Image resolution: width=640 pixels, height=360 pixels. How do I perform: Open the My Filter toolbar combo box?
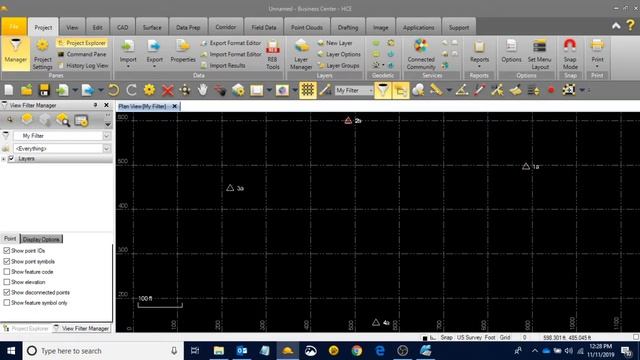[x=354, y=90]
